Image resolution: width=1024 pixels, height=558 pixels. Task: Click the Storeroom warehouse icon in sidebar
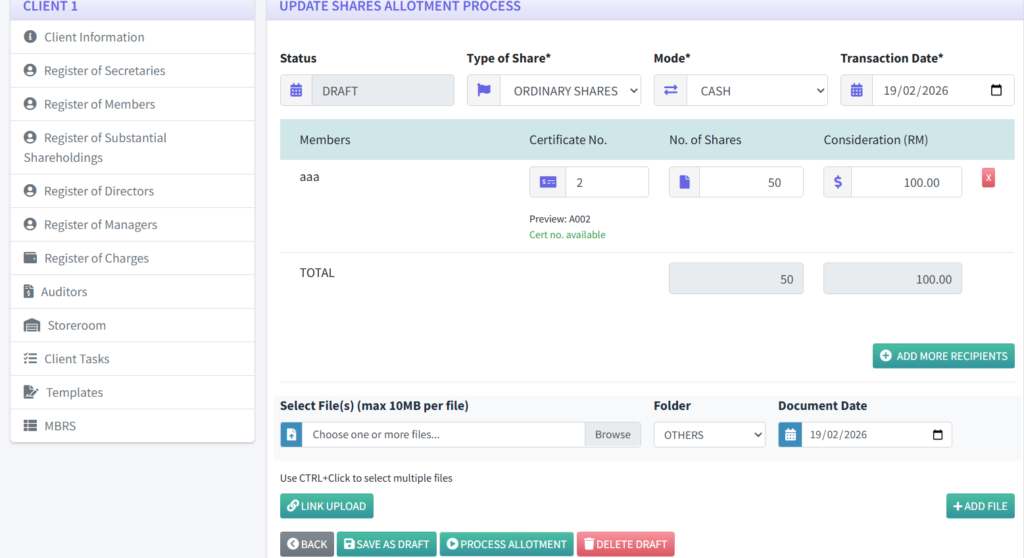click(x=31, y=326)
